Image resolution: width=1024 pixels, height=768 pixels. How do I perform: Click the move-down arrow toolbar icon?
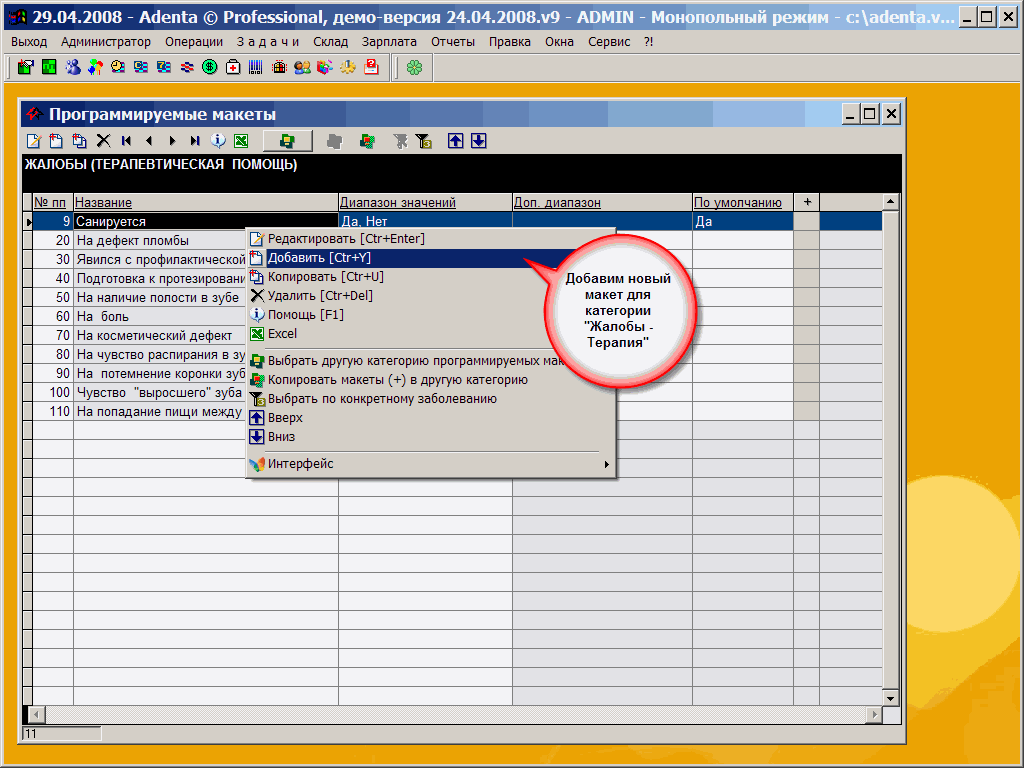(x=479, y=141)
